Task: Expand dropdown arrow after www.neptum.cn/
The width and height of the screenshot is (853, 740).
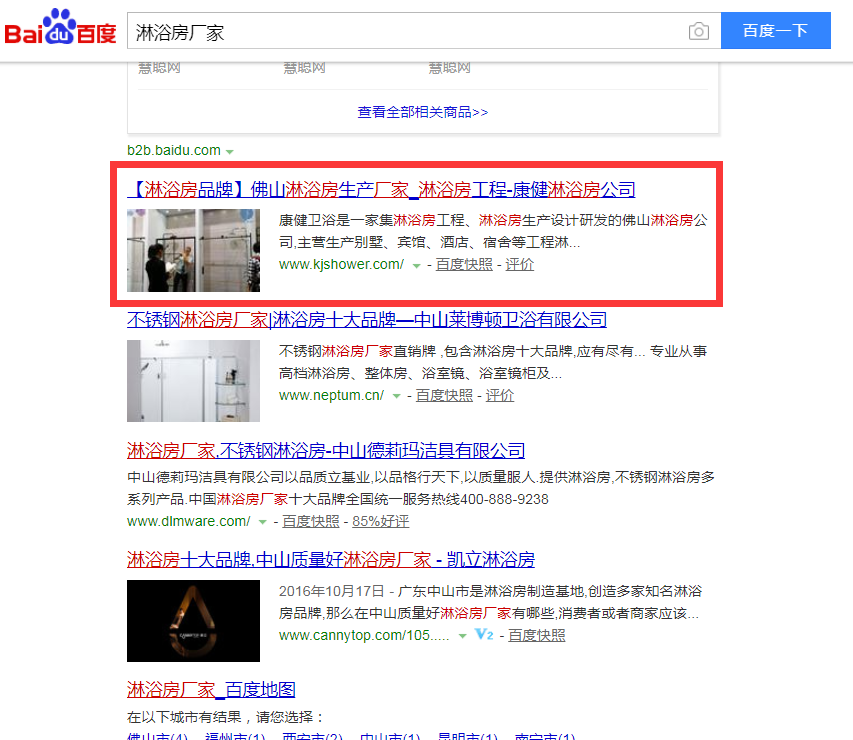Action: [x=397, y=397]
